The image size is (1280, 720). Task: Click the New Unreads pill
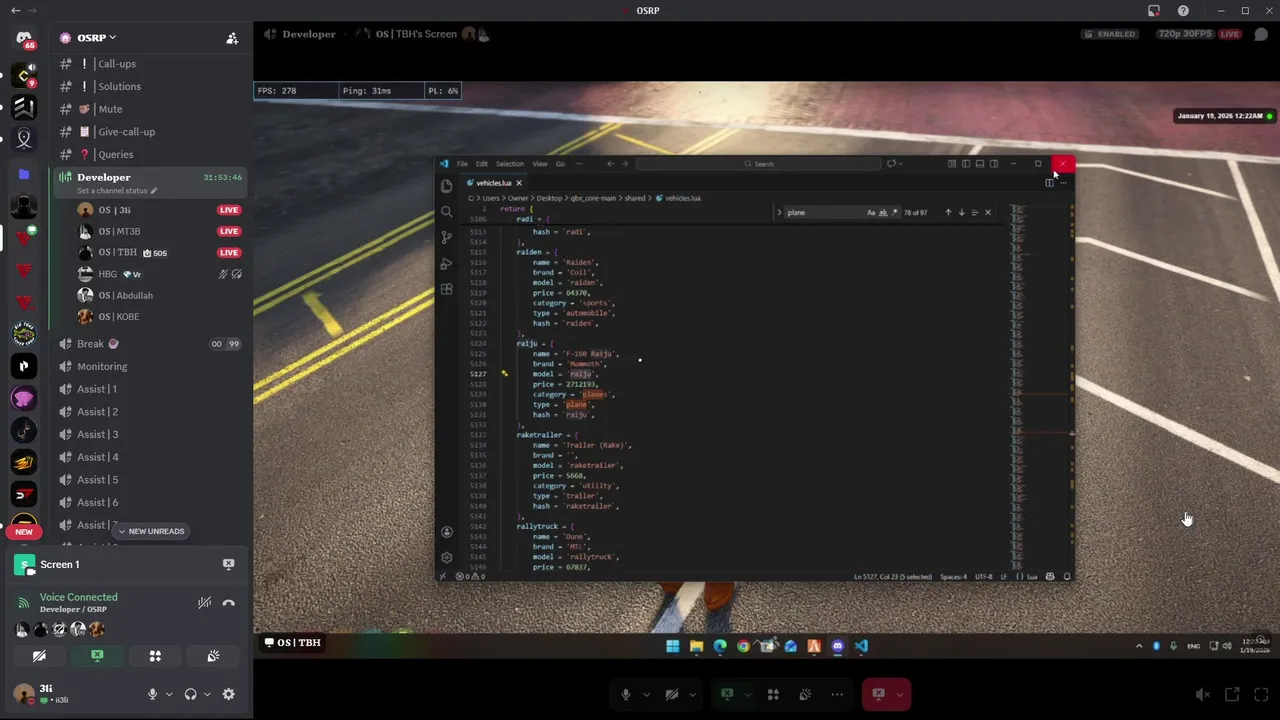(x=152, y=531)
